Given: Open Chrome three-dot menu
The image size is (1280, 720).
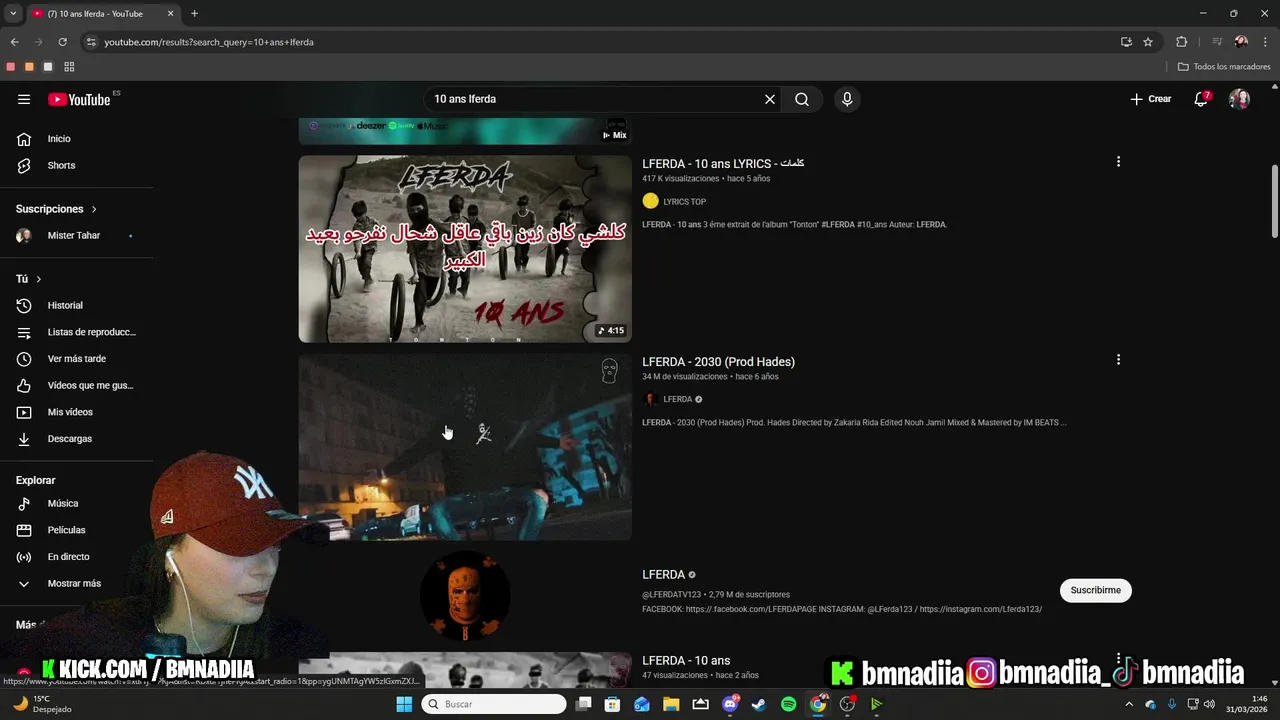Looking at the screenshot, I should click(1265, 42).
